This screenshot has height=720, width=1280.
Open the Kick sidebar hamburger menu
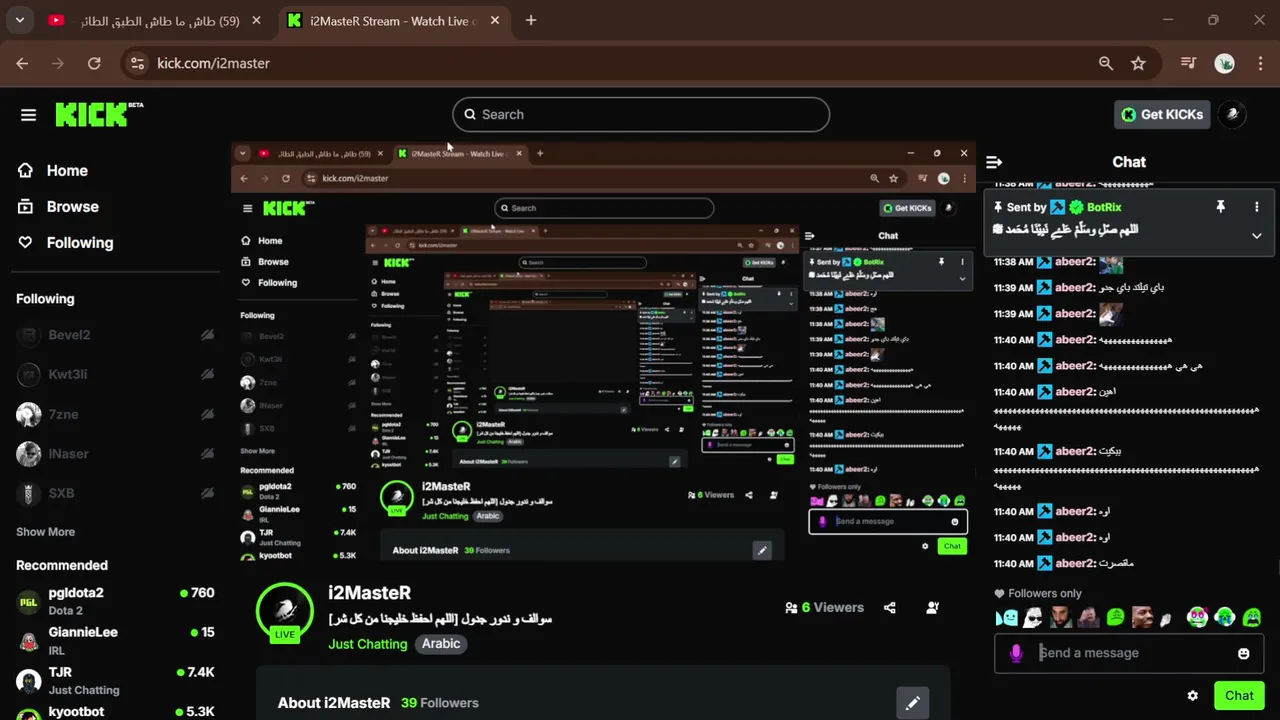point(28,115)
